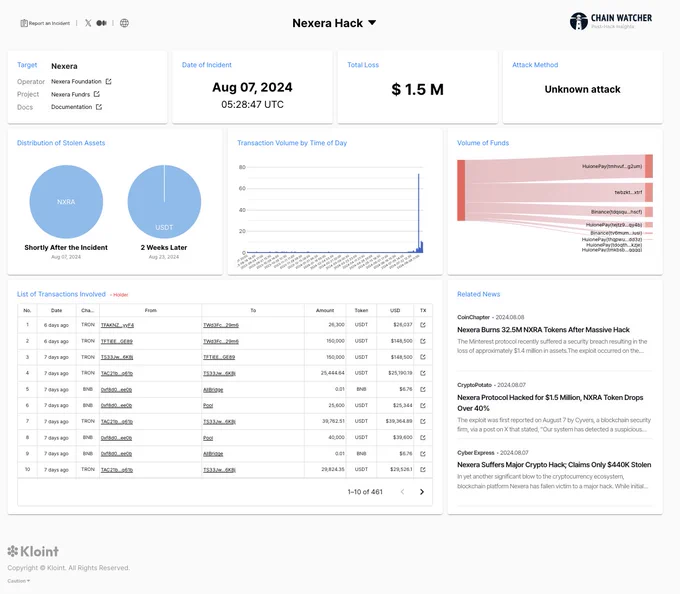Open news Nexera Suffers Major Crypto Hack

coord(554,465)
